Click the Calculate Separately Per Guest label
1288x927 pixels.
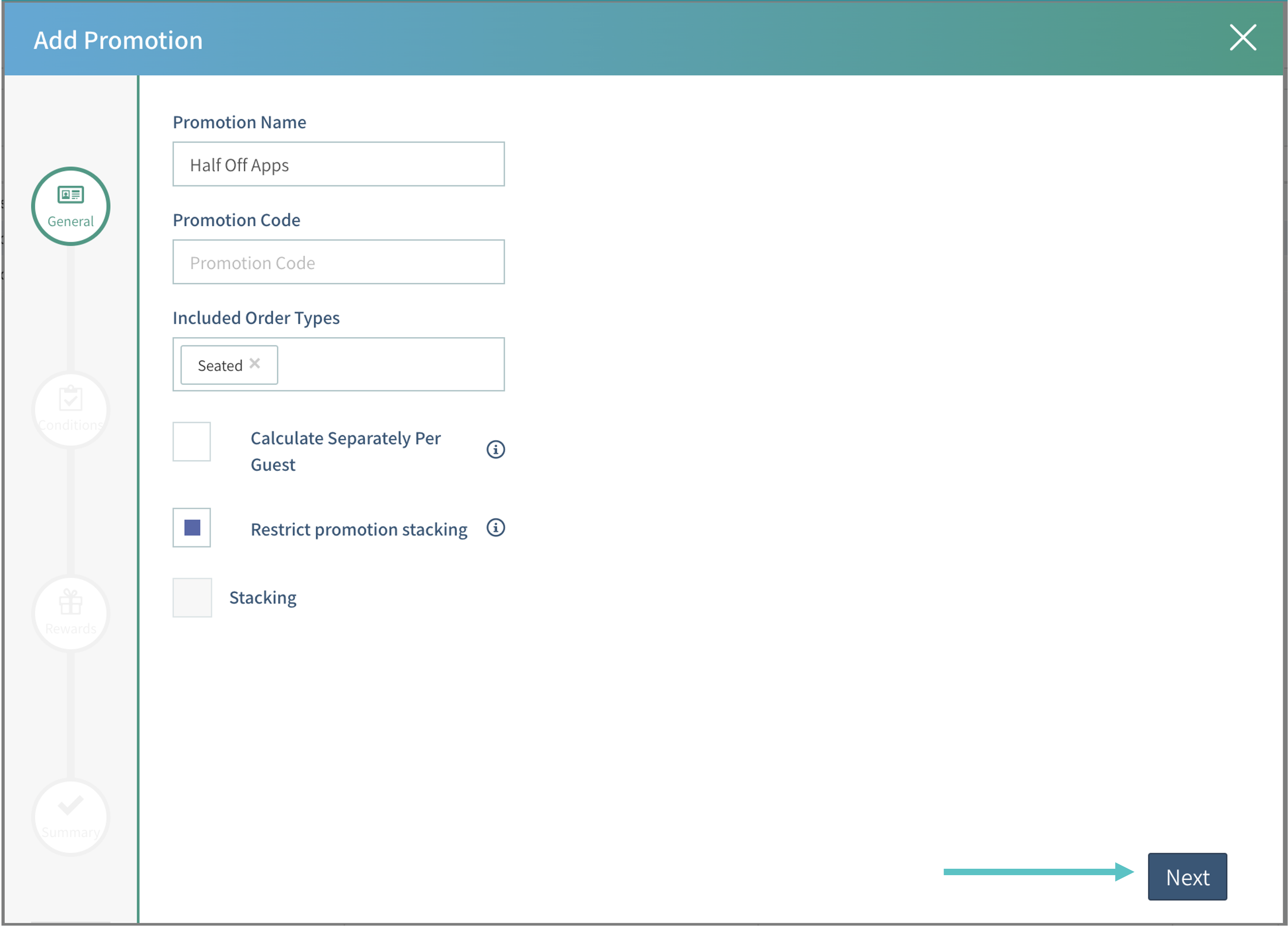pos(345,451)
